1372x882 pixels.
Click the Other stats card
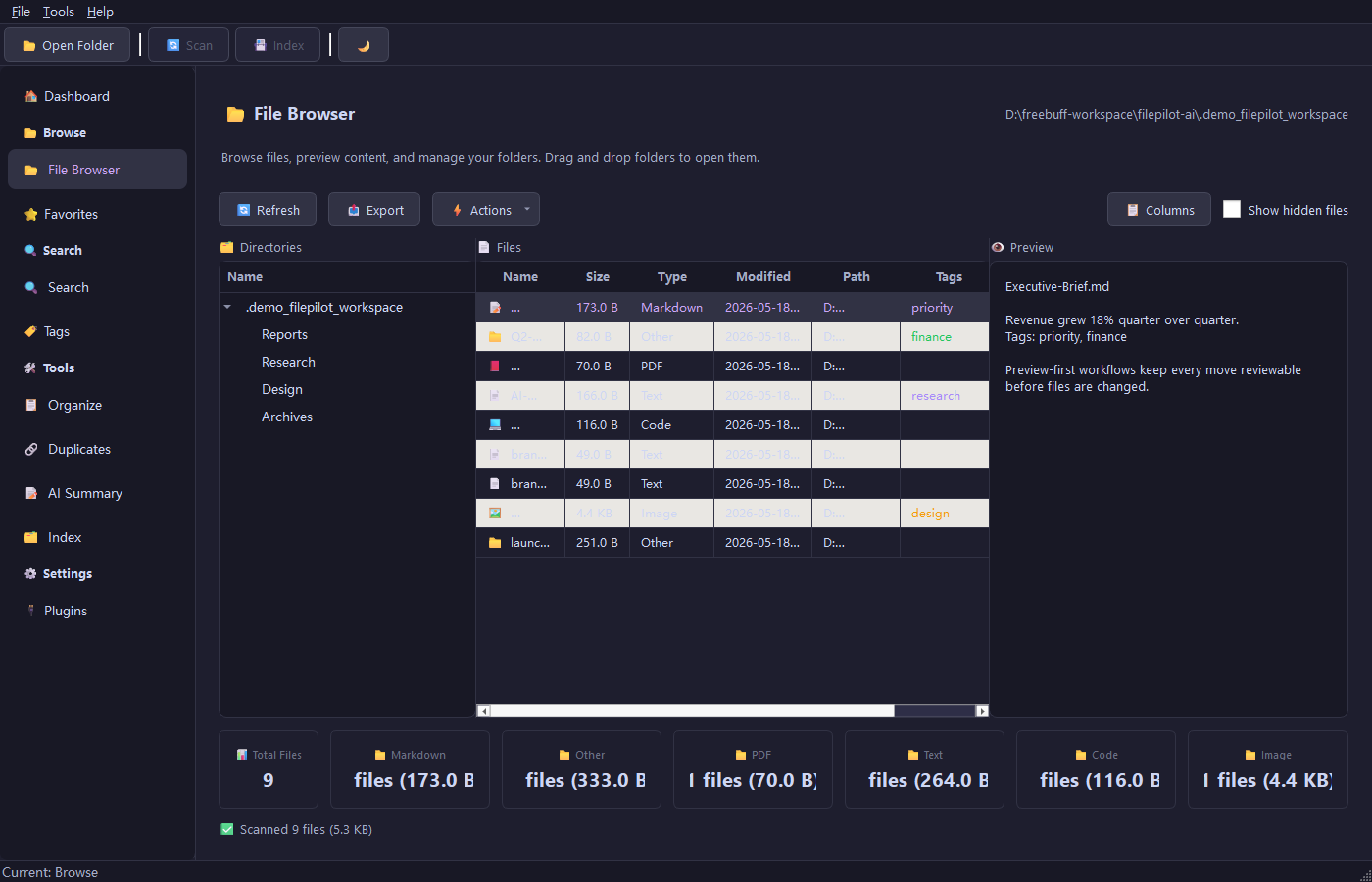[x=581, y=769]
